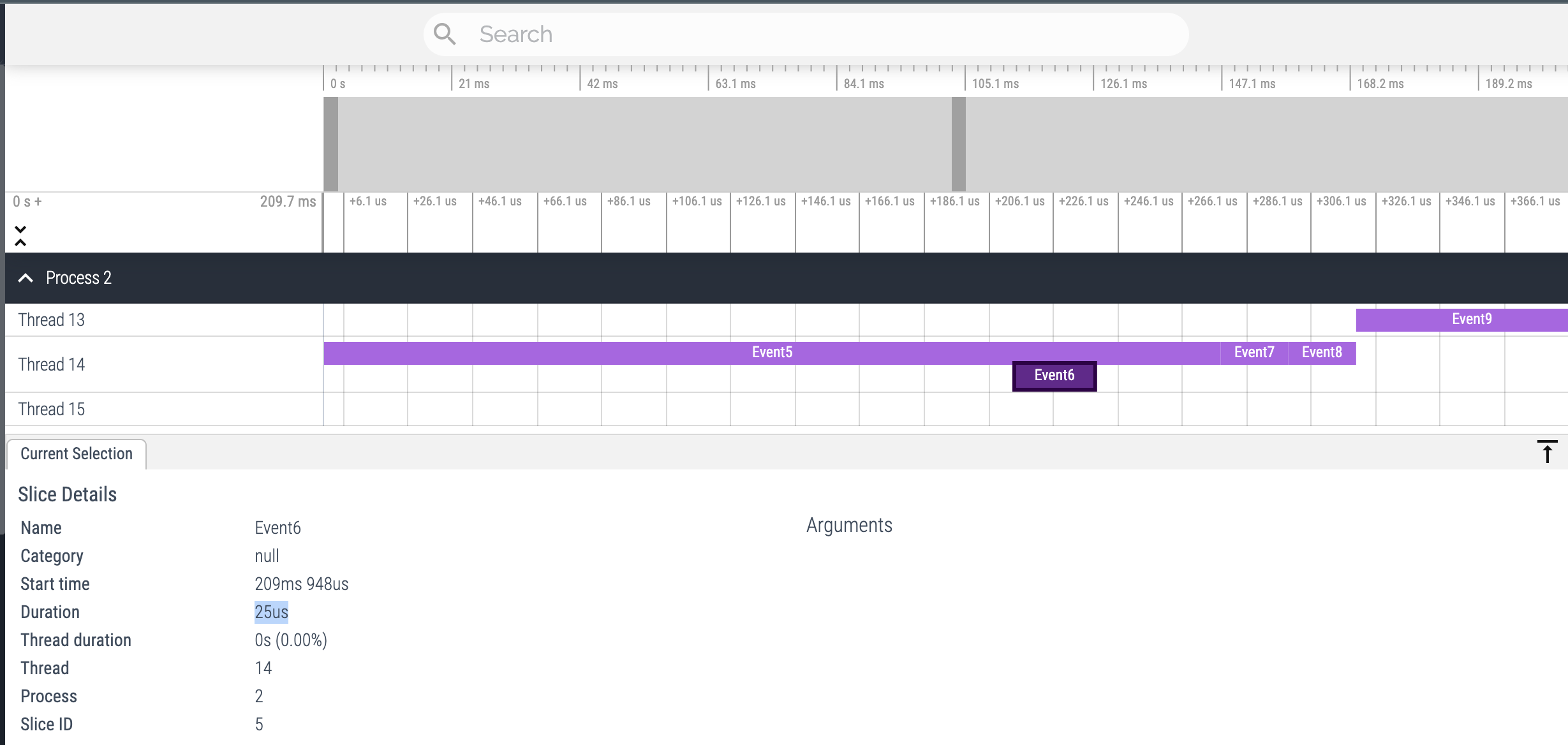
Task: Select the Event8 slice
Action: tap(1321, 351)
